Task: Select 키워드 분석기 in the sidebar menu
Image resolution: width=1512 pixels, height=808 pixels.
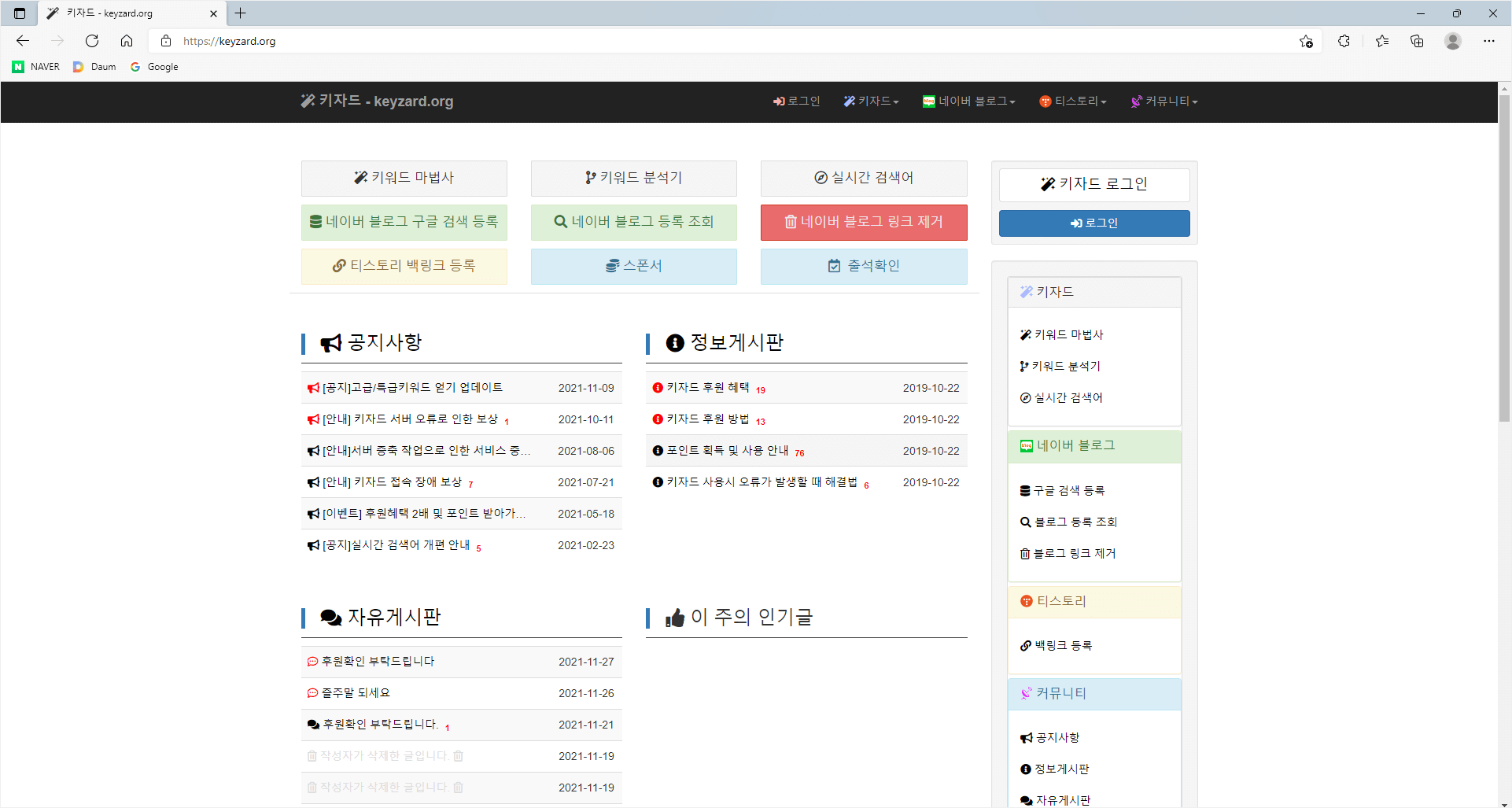Action: (1060, 367)
